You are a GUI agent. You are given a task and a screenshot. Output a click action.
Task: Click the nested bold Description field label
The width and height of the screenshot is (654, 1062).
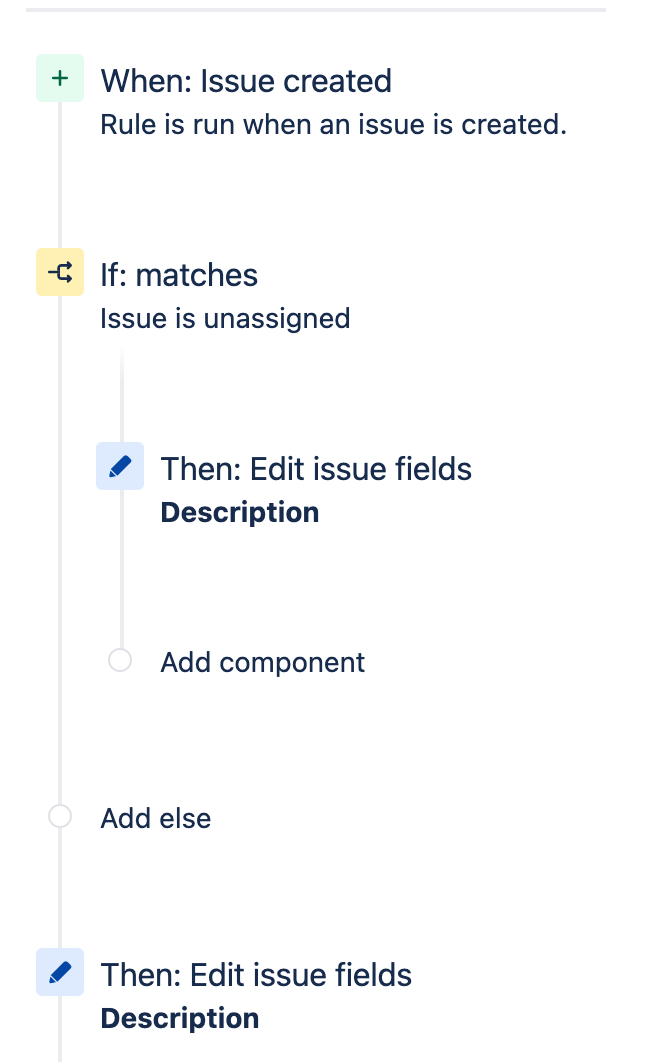pos(240,513)
